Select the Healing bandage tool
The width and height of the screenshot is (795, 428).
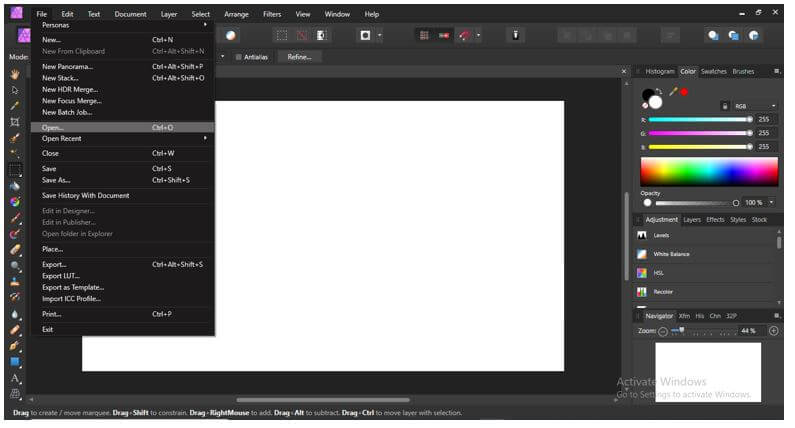point(15,330)
